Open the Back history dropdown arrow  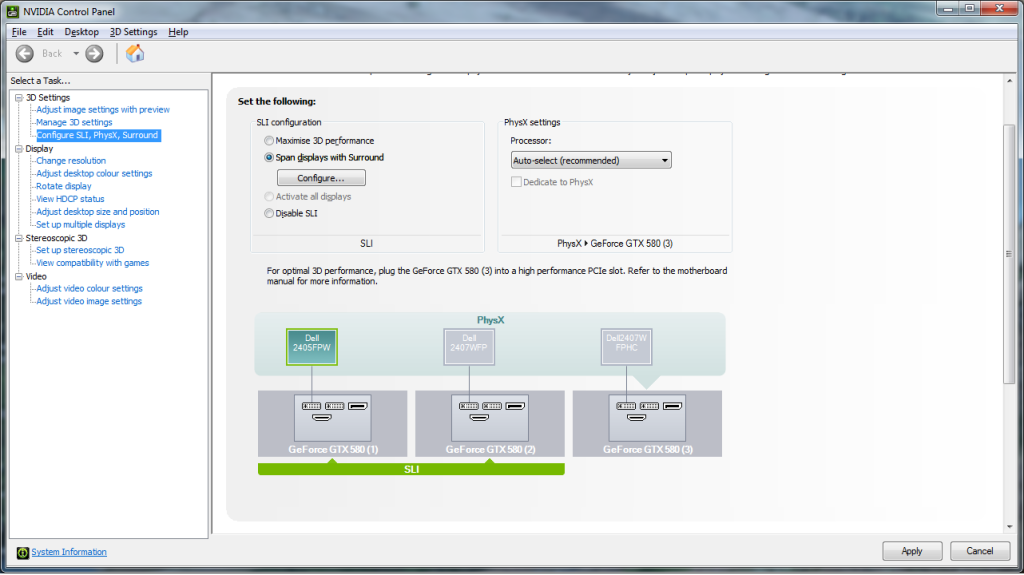pyautogui.click(x=76, y=54)
